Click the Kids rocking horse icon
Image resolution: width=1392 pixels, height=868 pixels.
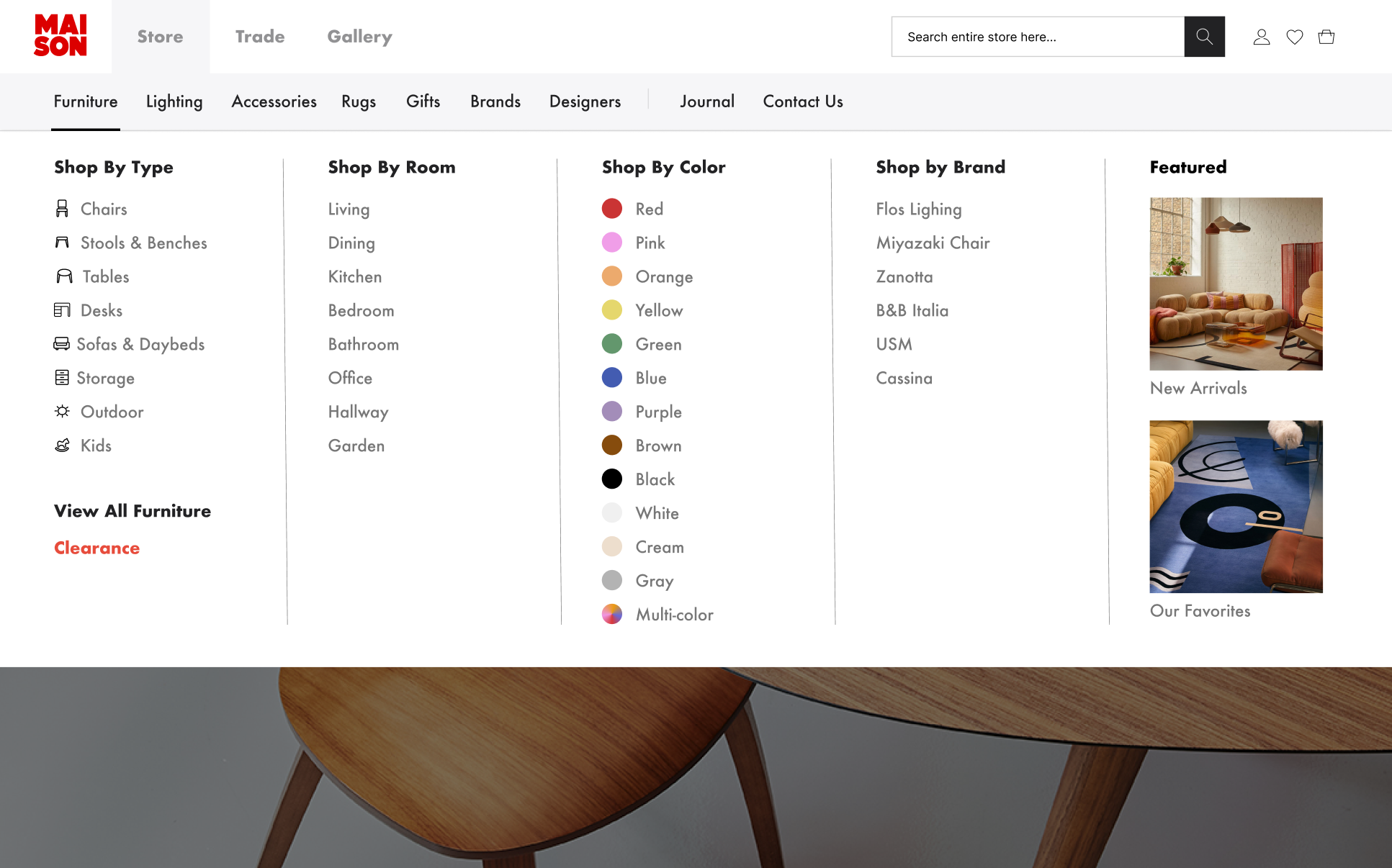63,446
